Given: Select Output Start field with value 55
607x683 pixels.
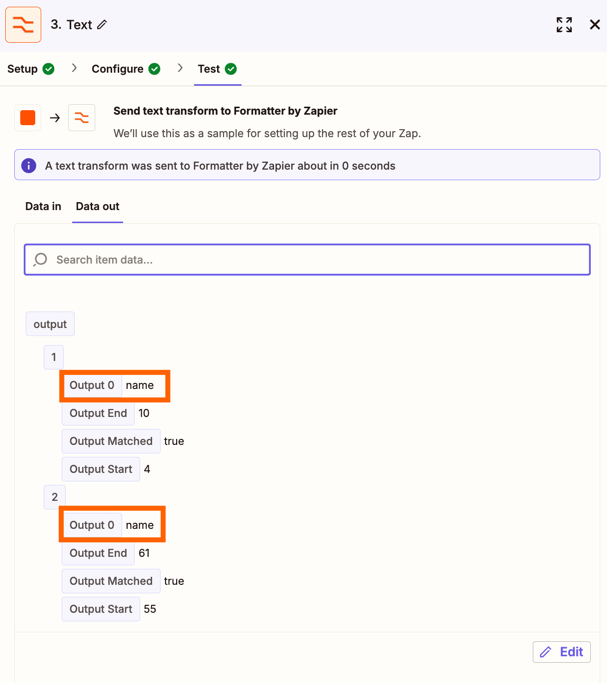Looking at the screenshot, I should click(x=101, y=609).
